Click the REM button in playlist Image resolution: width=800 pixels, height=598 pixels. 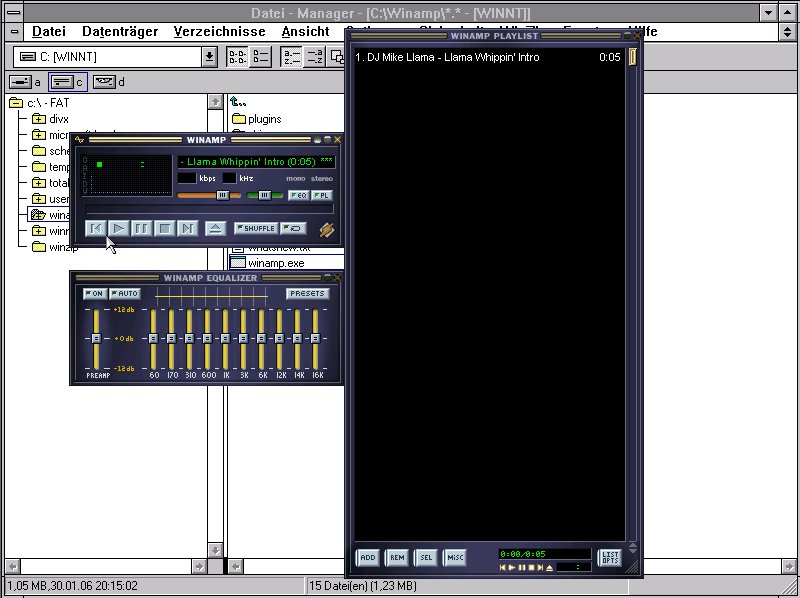point(397,557)
